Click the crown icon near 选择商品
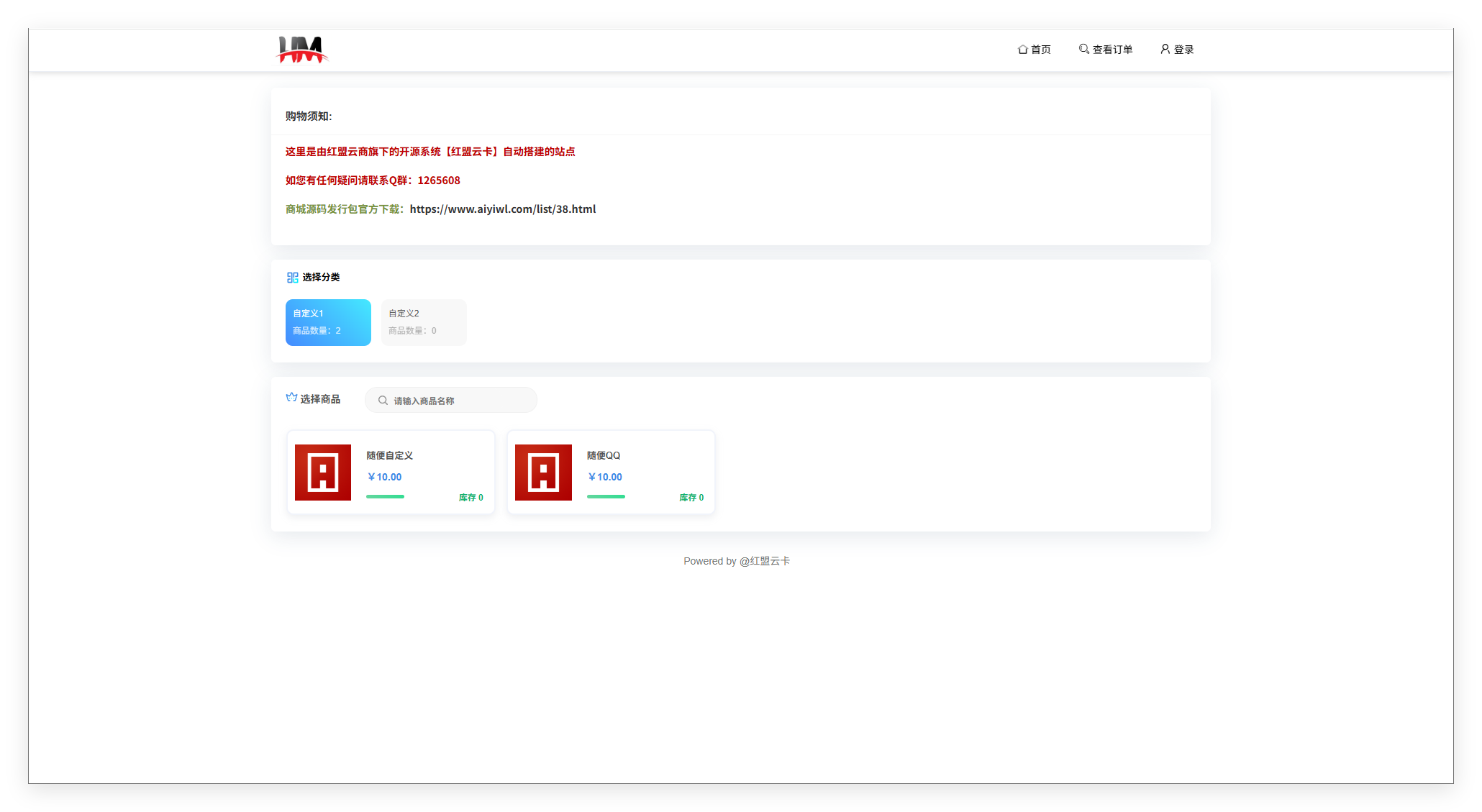The height and width of the screenshot is (812, 1482). pyautogui.click(x=291, y=398)
